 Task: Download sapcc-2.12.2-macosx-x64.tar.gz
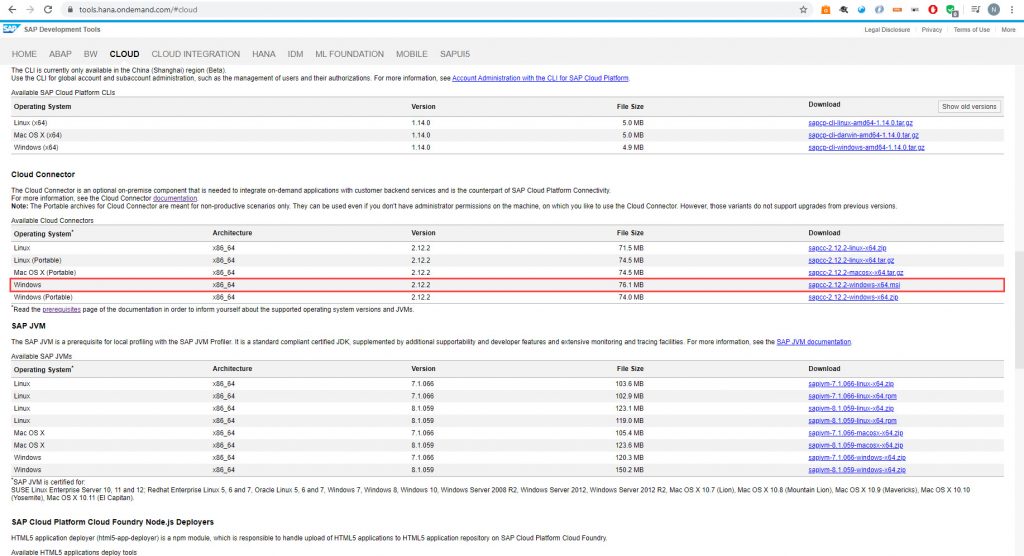click(x=856, y=273)
